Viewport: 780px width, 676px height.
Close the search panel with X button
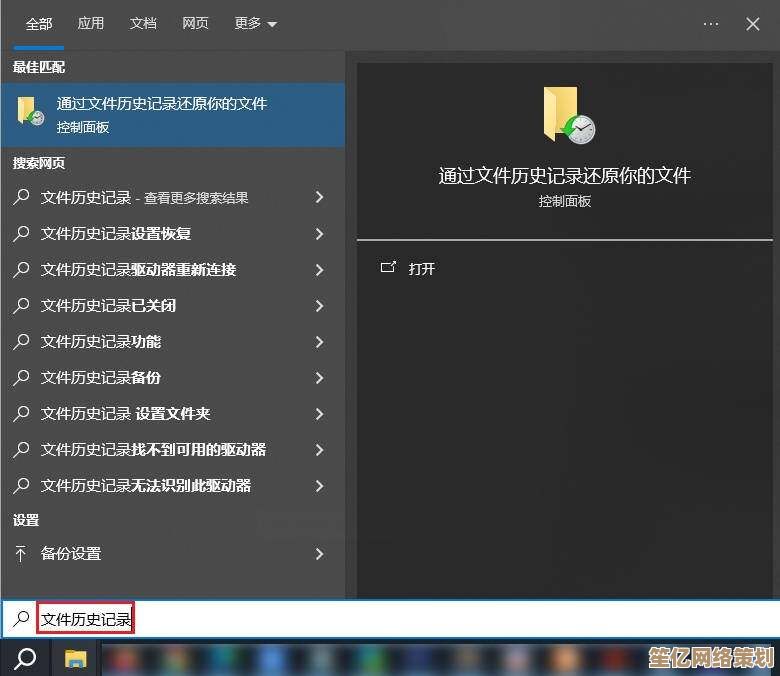pyautogui.click(x=753, y=24)
